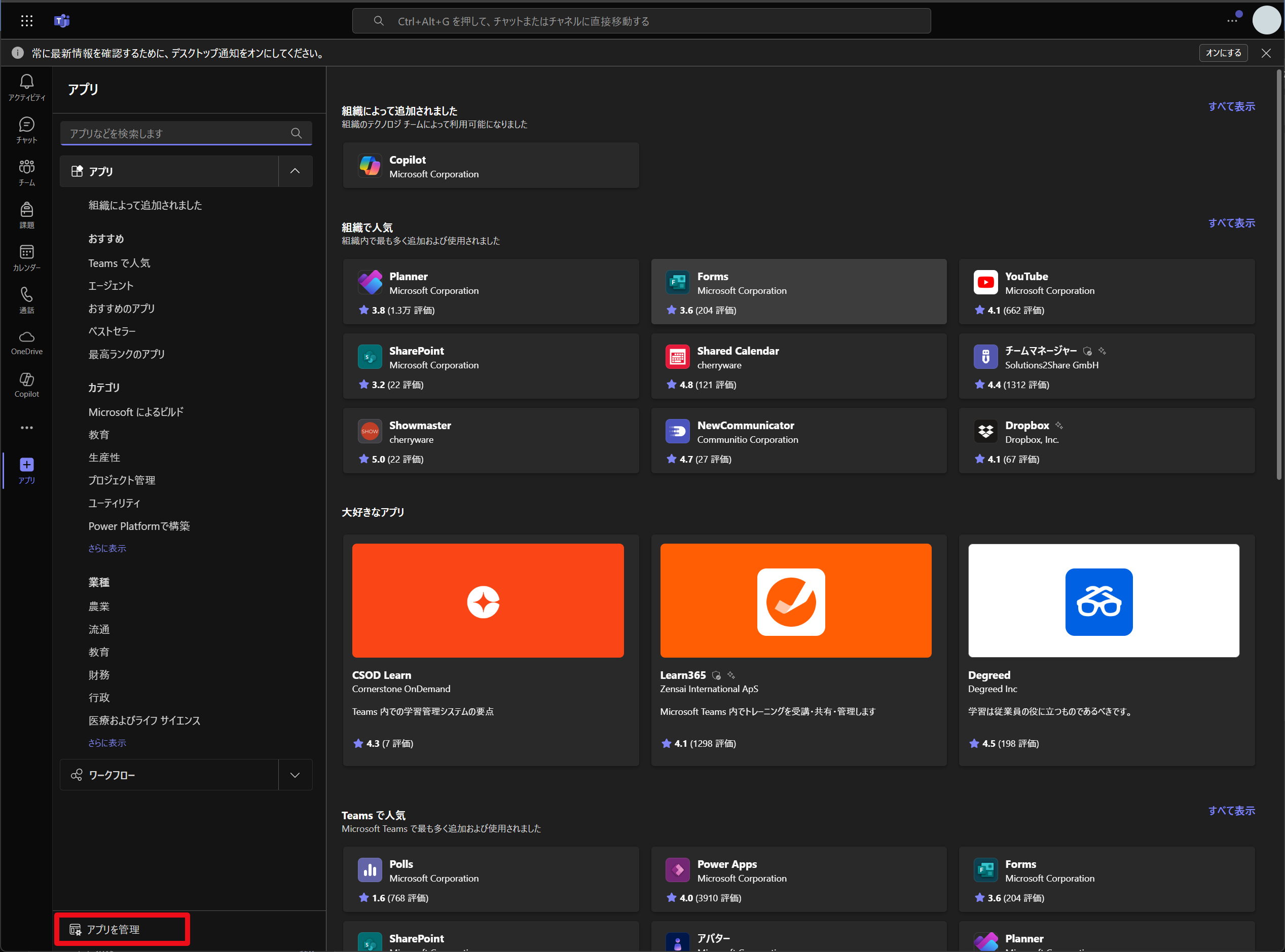Open OneDrive cloud icon in sidebar

tap(26, 343)
